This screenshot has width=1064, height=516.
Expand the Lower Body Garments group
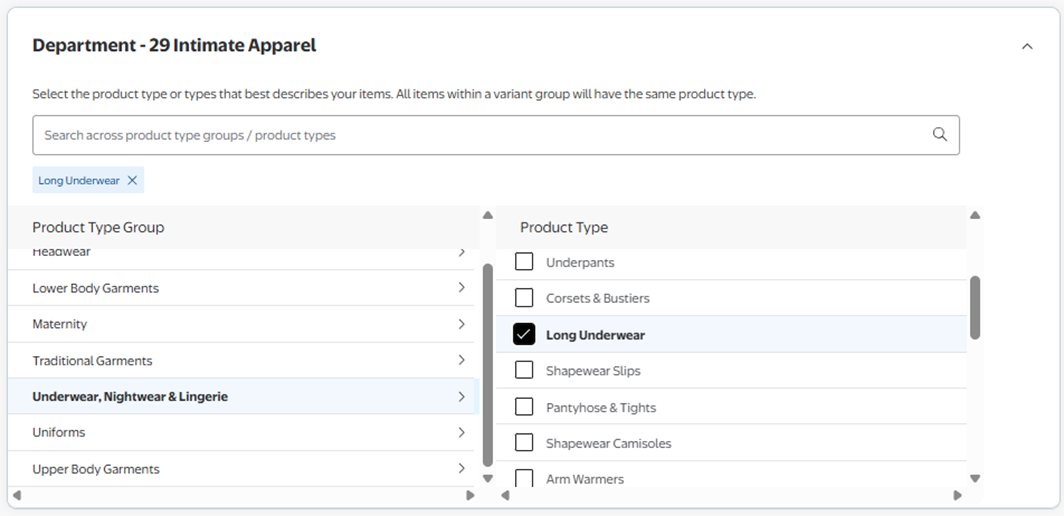click(461, 288)
